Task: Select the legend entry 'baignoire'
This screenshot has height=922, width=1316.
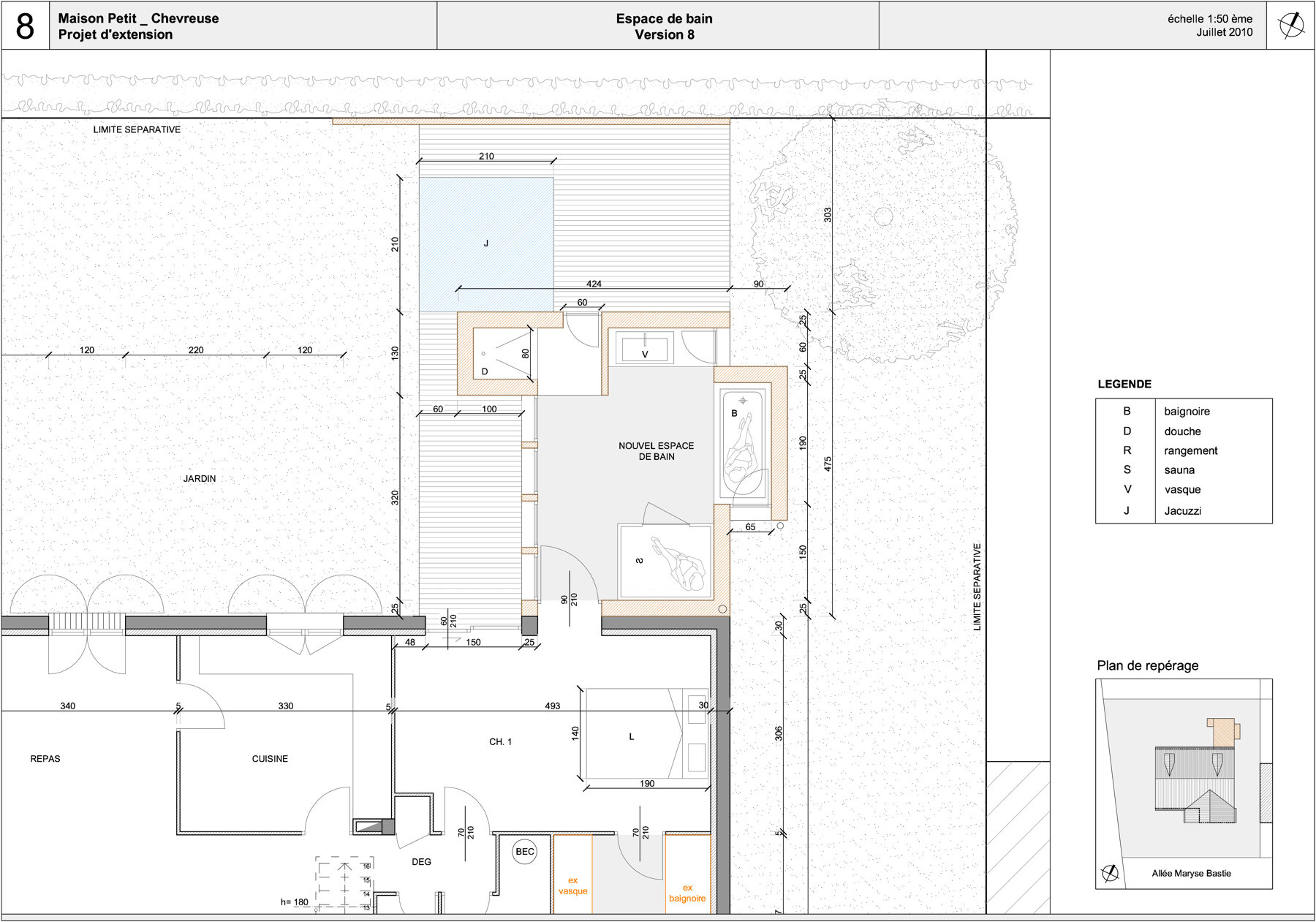Action: tap(1187, 412)
